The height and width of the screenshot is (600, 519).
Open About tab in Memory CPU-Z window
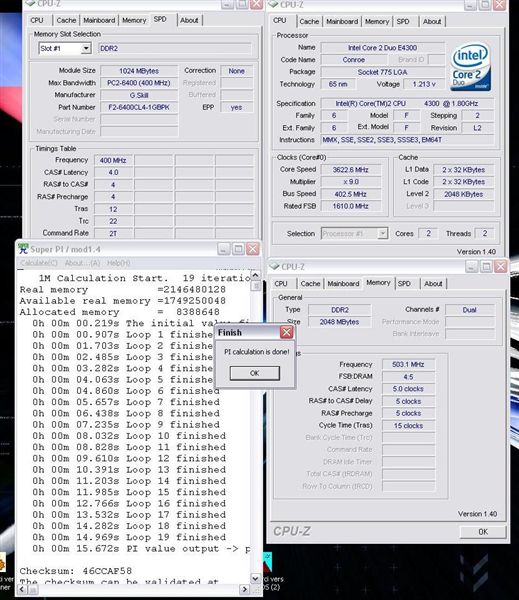coord(433,284)
